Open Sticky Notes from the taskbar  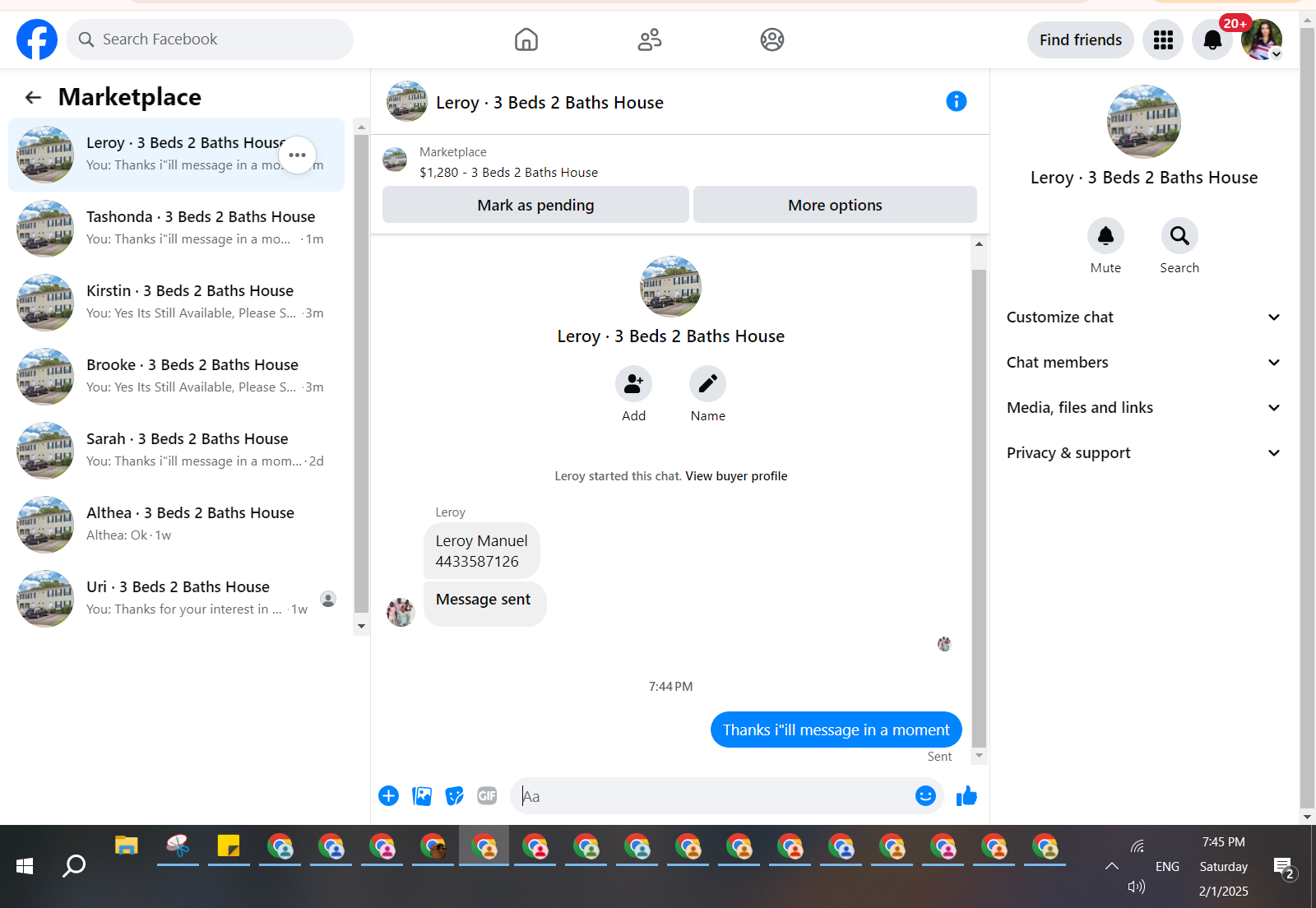click(228, 846)
